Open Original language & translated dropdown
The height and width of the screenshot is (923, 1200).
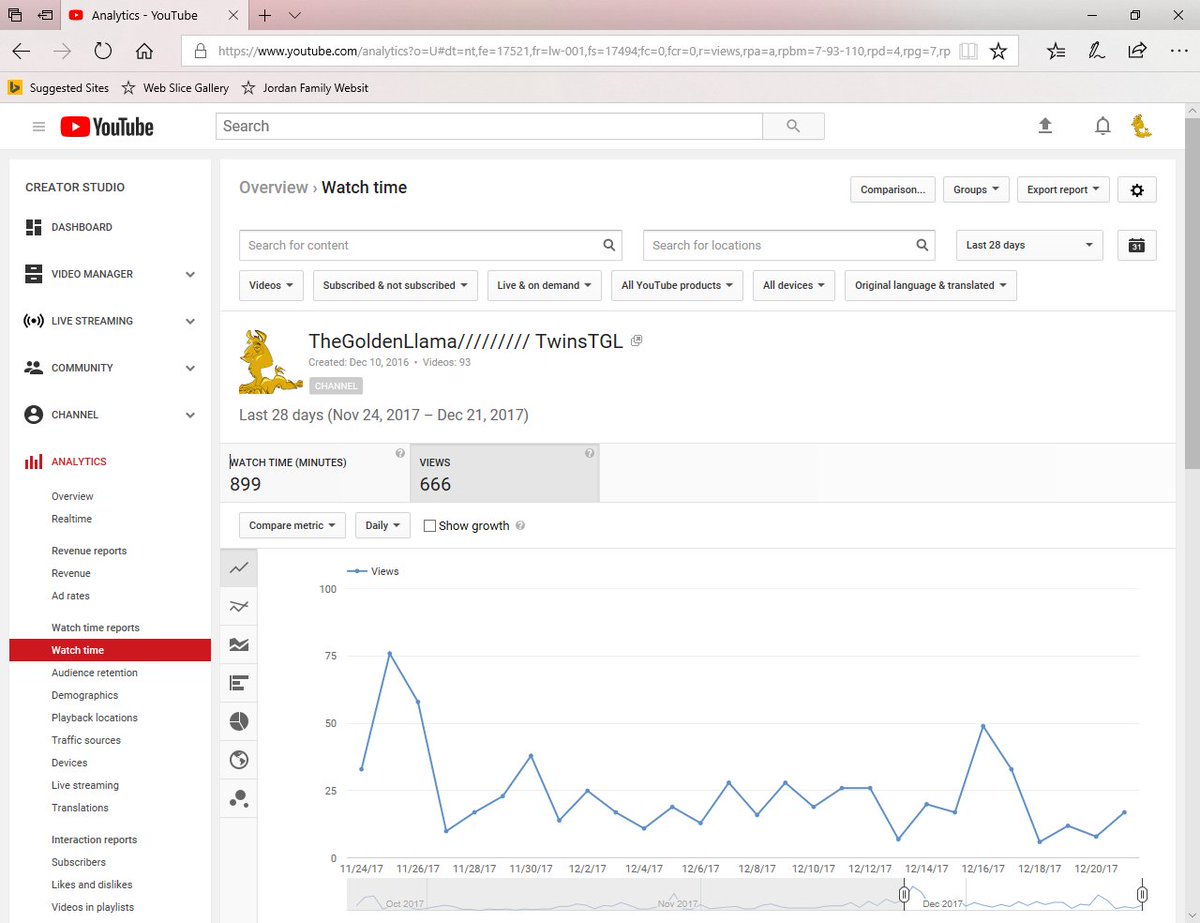(x=931, y=285)
